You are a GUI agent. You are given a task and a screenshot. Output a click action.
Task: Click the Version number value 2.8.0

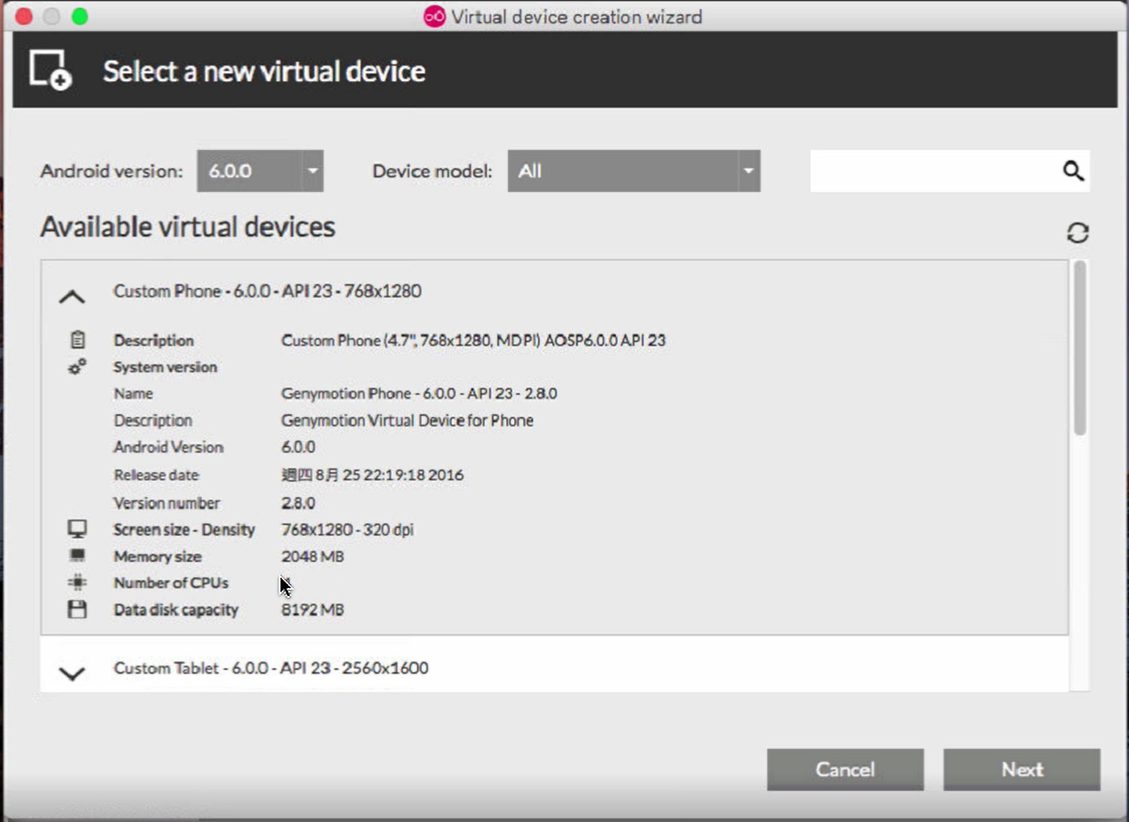point(298,503)
